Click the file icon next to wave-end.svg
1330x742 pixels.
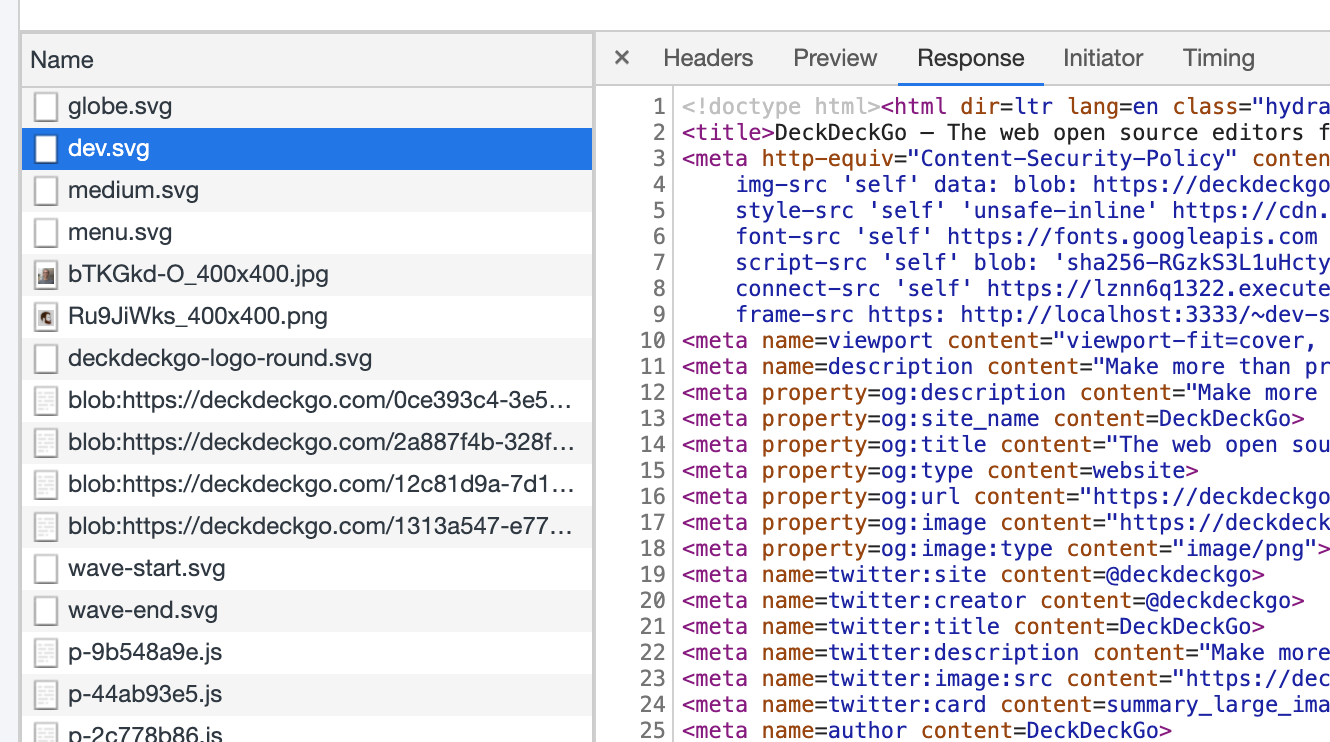[46, 610]
